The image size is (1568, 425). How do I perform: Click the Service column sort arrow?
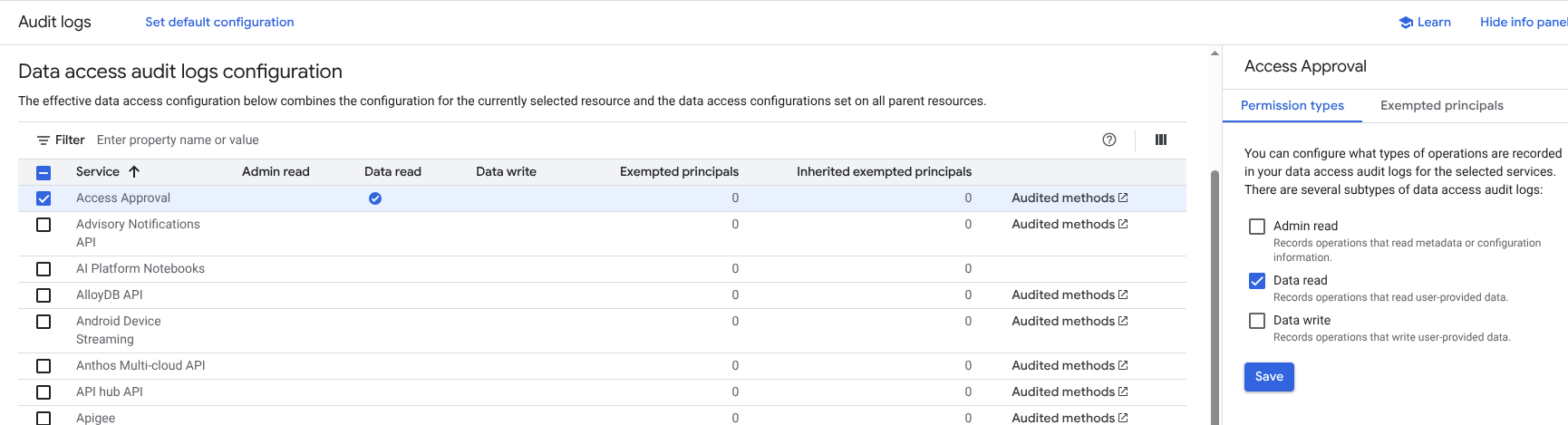134,171
